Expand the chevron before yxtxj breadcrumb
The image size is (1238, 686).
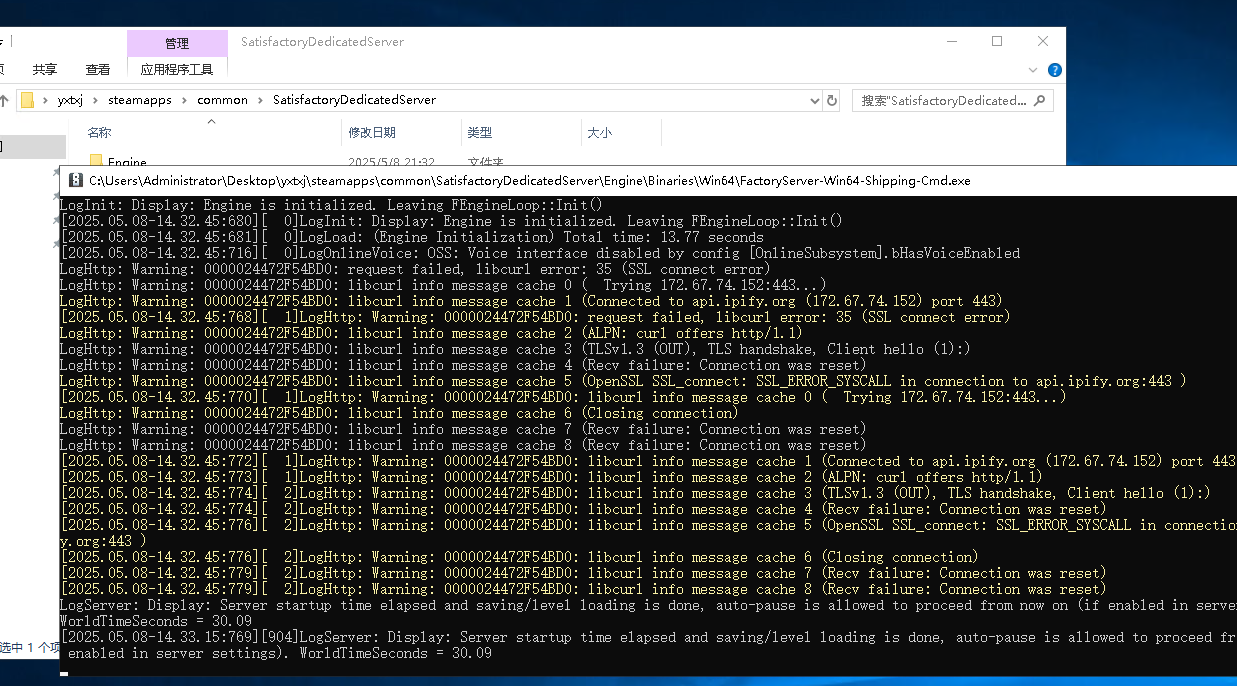click(x=46, y=100)
